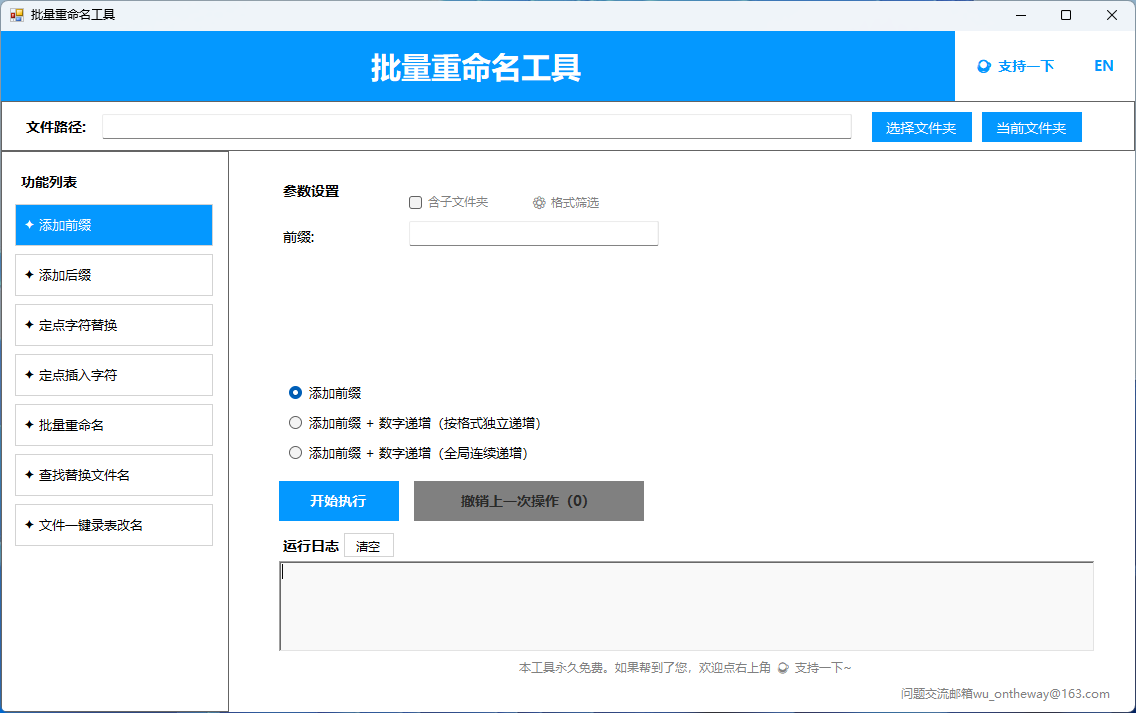Clear the log with 清空 button
The height and width of the screenshot is (713, 1136).
369,546
